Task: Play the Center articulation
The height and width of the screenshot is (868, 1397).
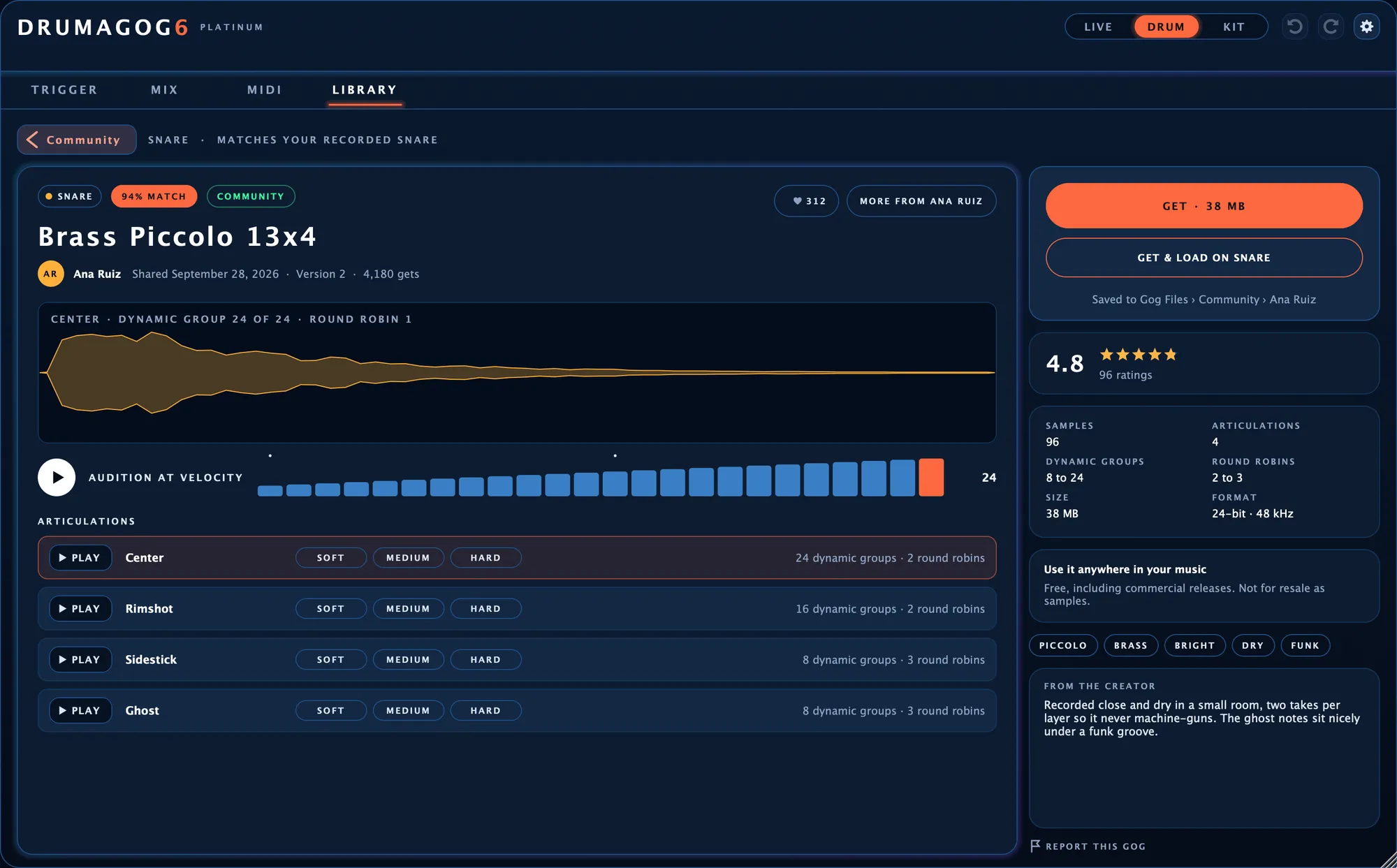Action: pos(80,558)
